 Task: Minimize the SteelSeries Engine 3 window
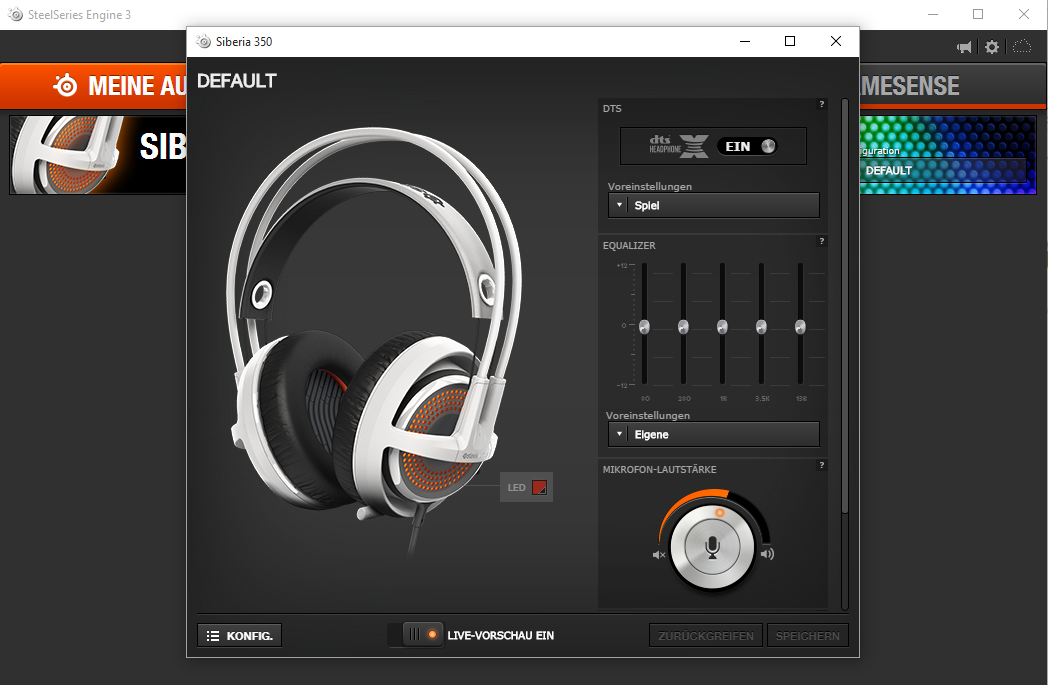[934, 14]
